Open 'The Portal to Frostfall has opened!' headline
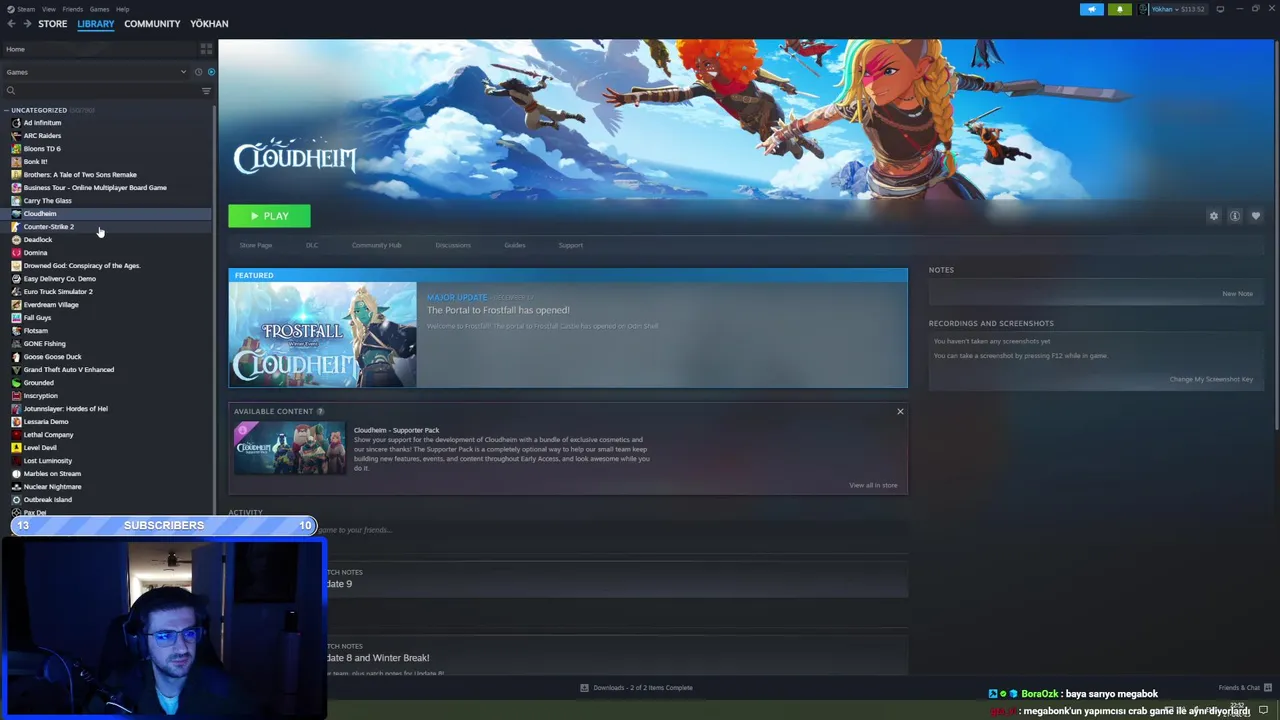The width and height of the screenshot is (1280, 720). (x=498, y=310)
